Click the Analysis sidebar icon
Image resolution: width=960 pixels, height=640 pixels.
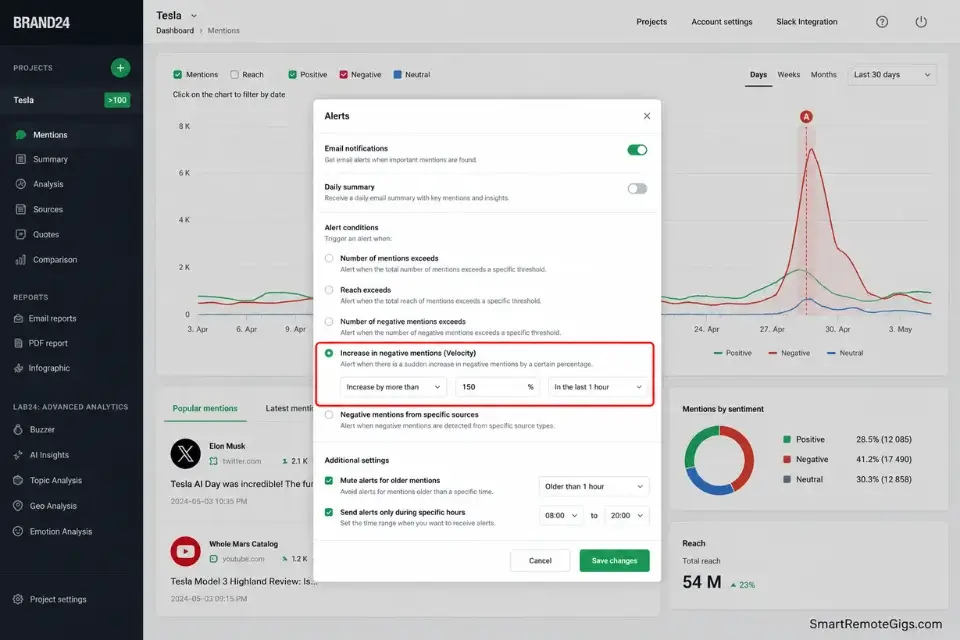[x=21, y=184]
